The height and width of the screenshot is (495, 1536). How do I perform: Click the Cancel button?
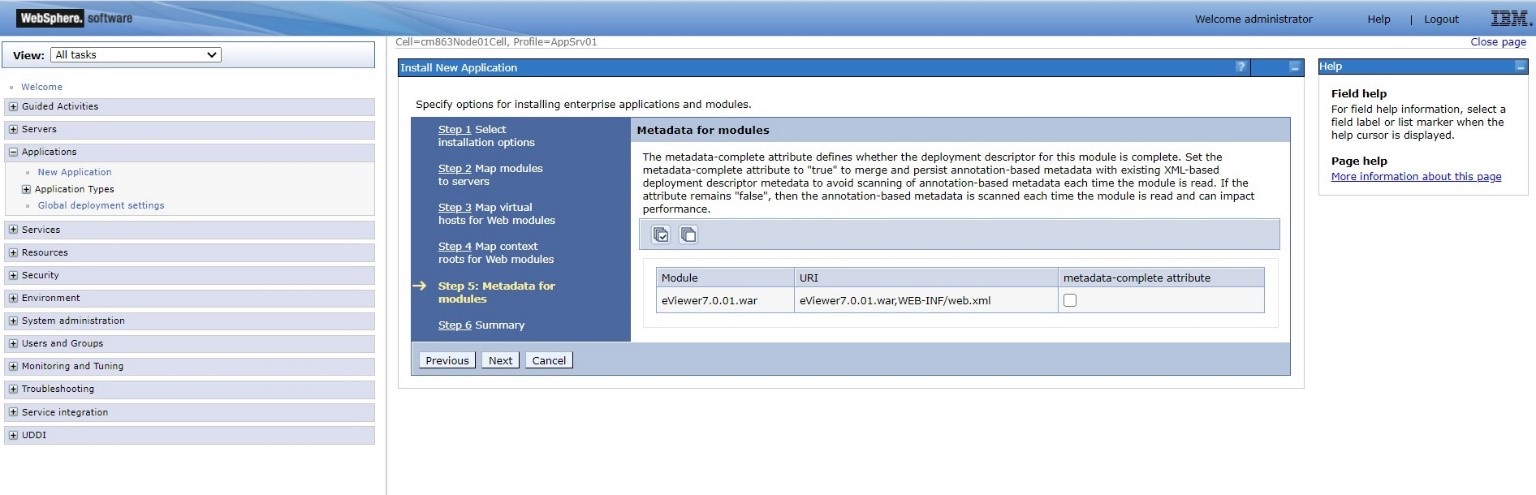tap(549, 360)
